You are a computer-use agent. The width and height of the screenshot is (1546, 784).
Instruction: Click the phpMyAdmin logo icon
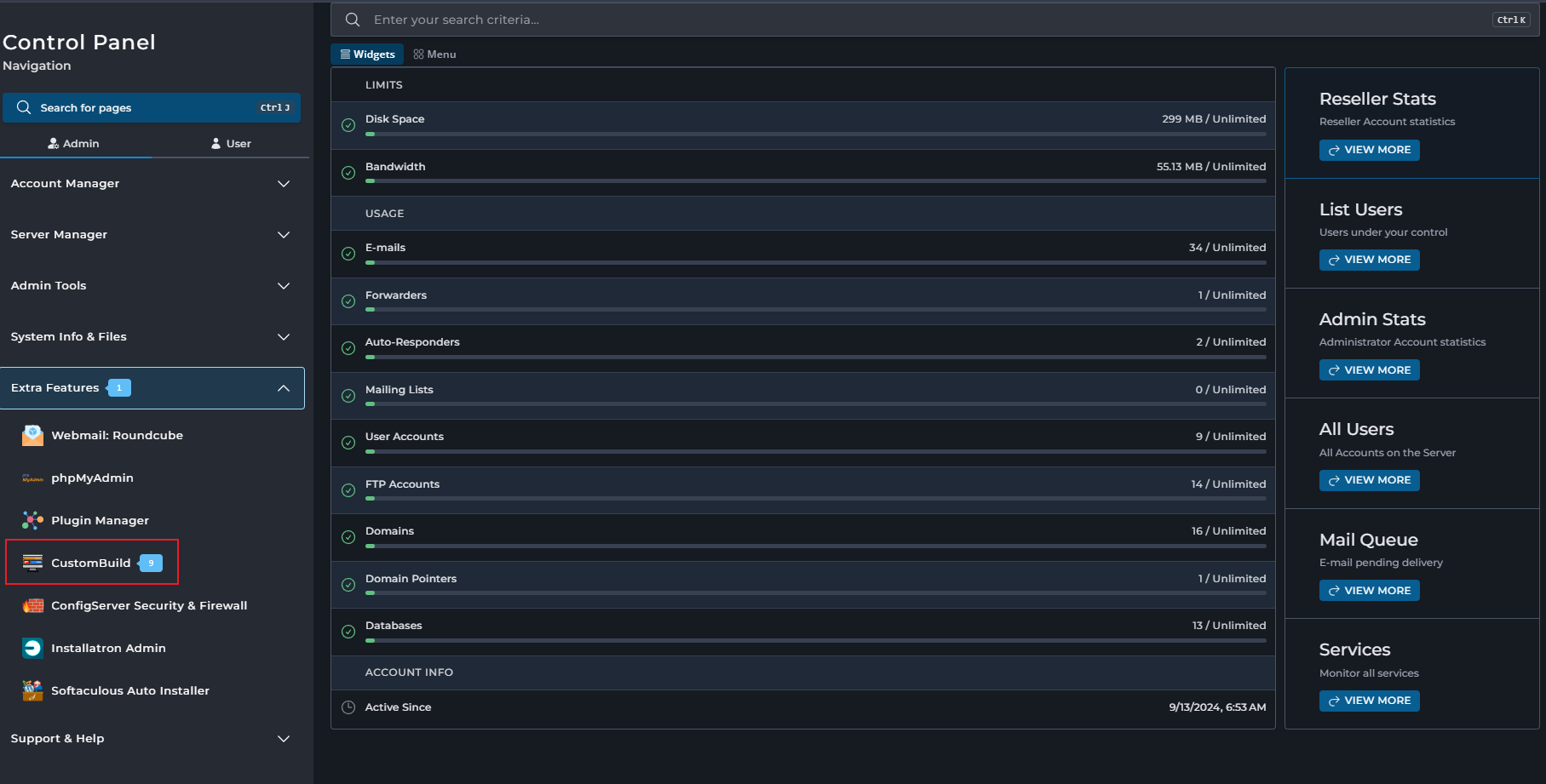tap(32, 478)
